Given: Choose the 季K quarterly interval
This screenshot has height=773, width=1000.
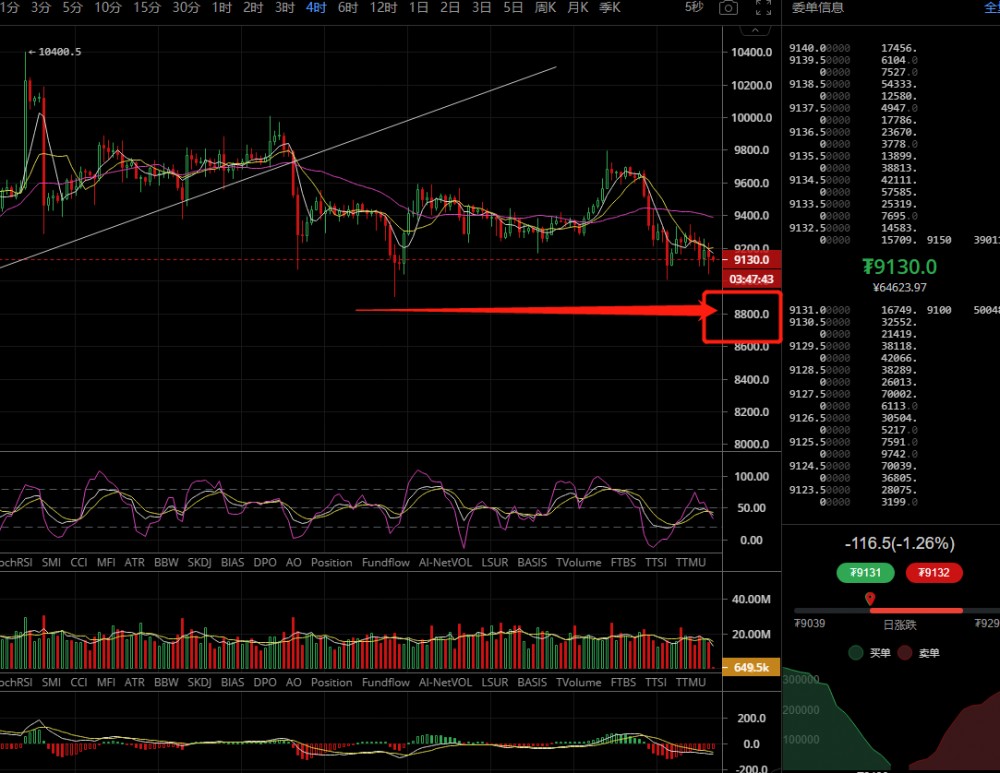Looking at the screenshot, I should 609,7.
